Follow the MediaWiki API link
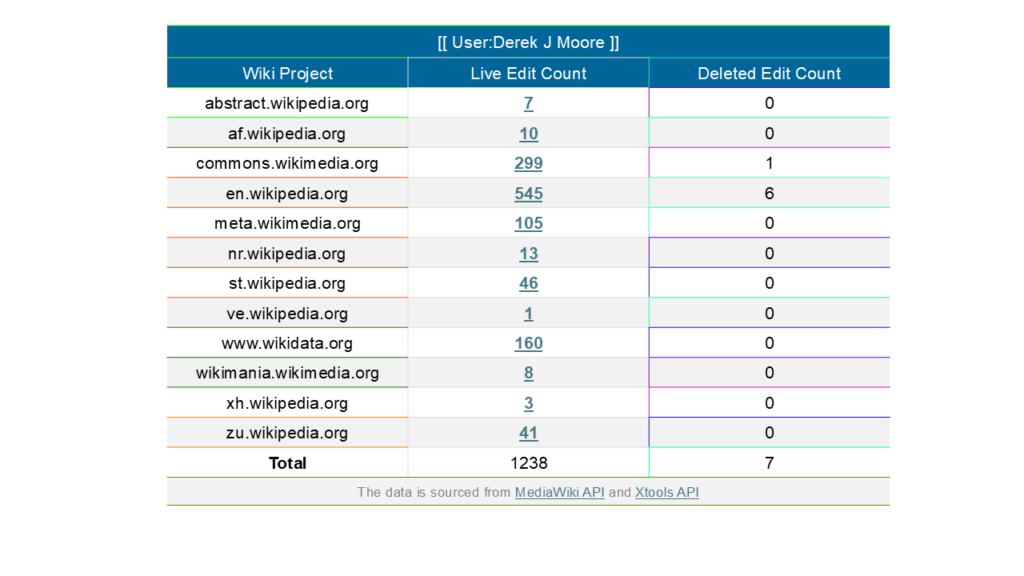 click(560, 492)
